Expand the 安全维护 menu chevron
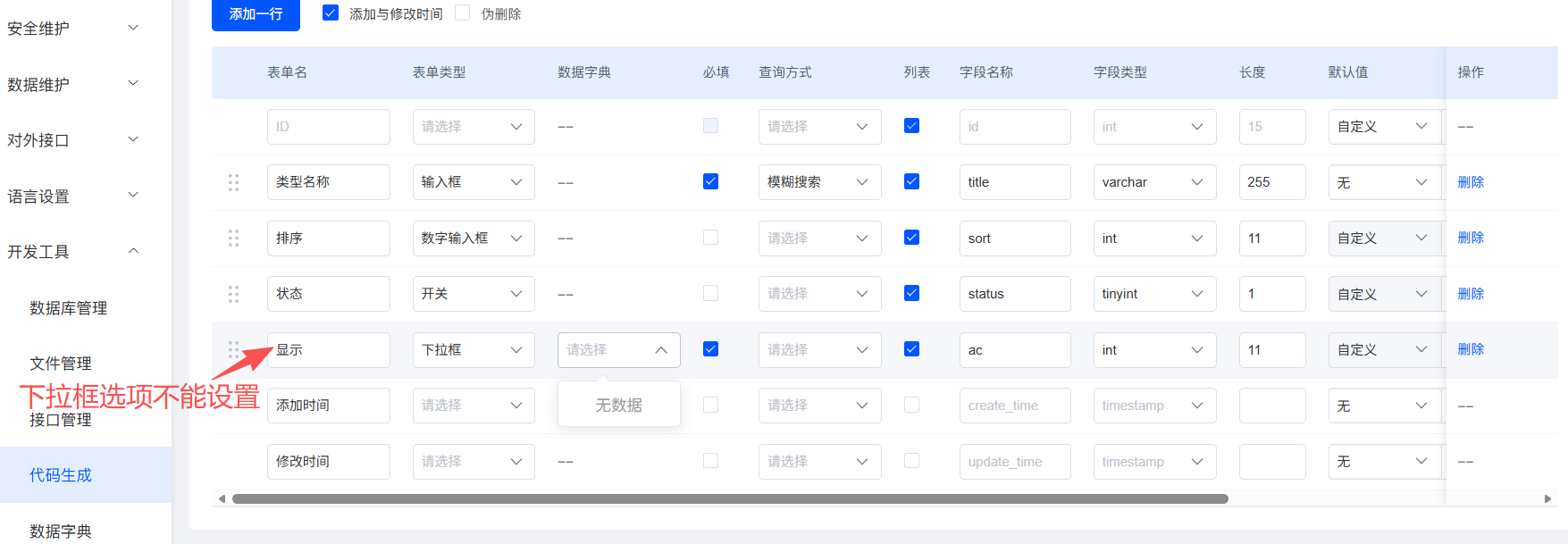The image size is (1568, 544). (x=133, y=28)
